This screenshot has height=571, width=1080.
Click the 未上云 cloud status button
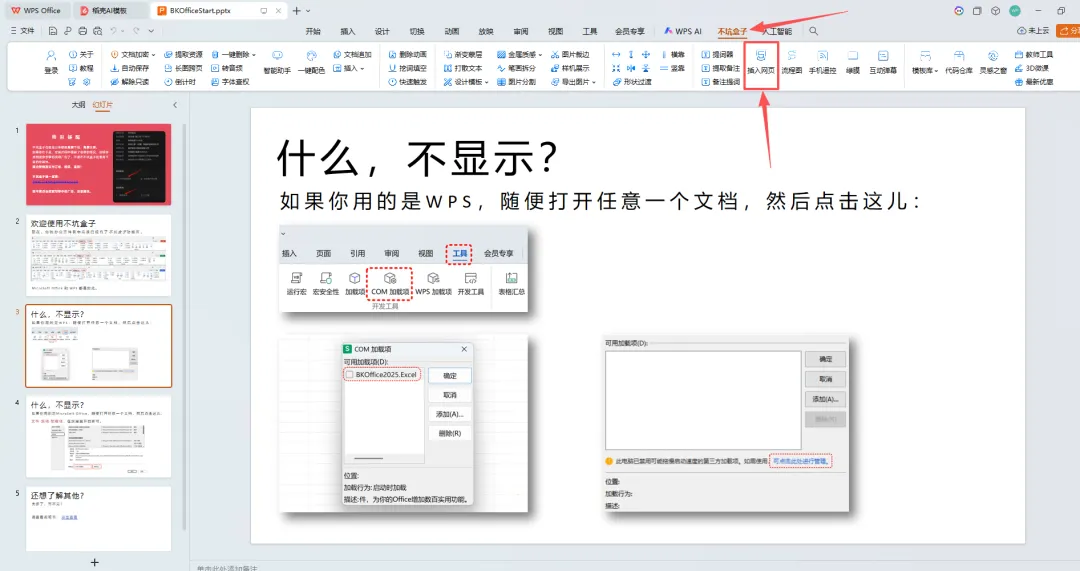1033,31
